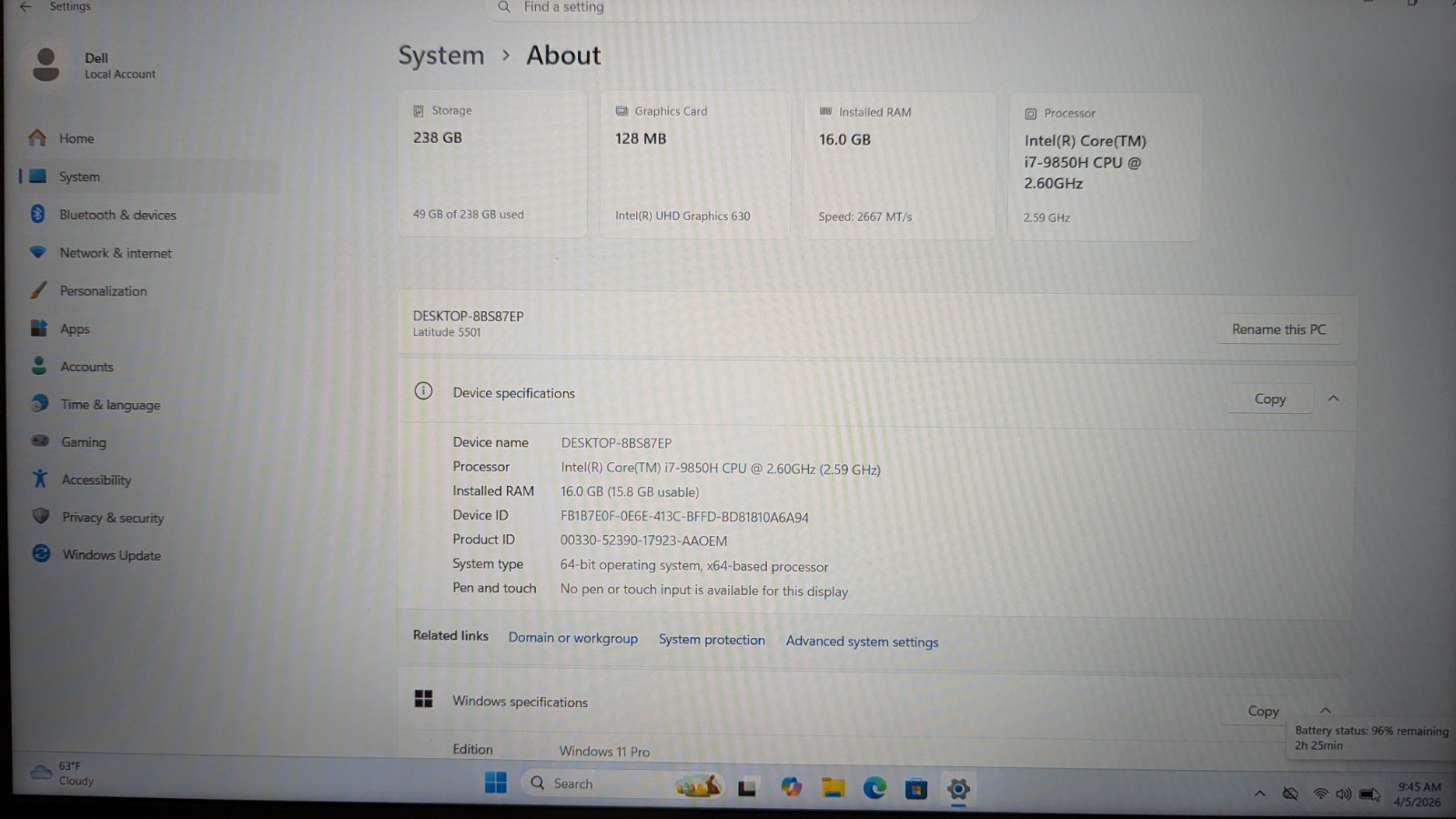1456x819 pixels.
Task: Click the volume speaker icon in tray
Action: click(1343, 794)
